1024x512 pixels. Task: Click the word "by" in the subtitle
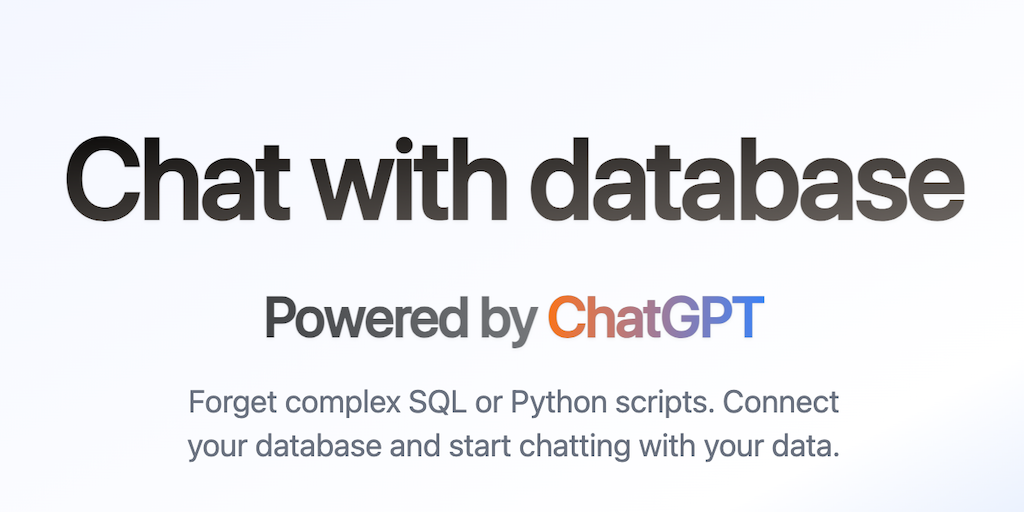(508, 320)
